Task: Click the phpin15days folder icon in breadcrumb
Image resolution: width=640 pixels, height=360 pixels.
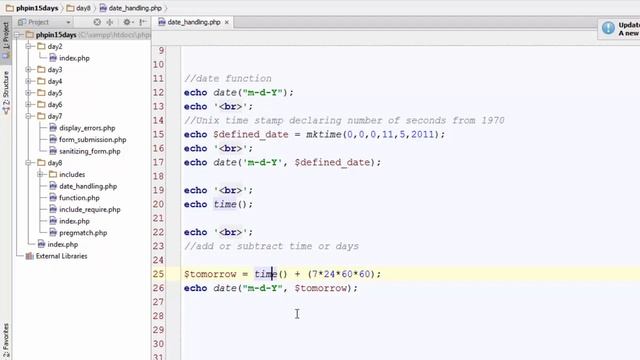Action: [x=10, y=8]
